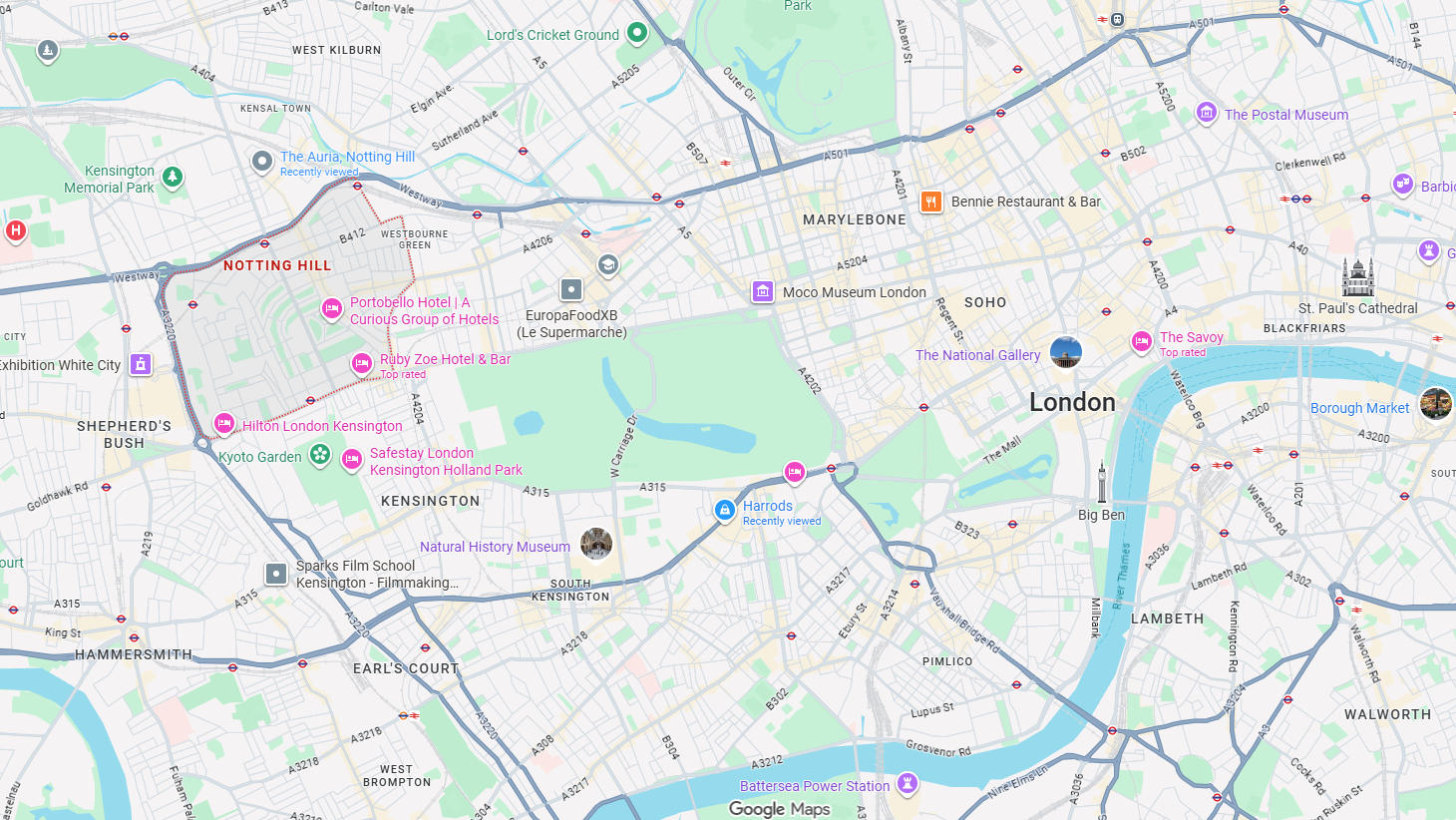Click the Ruby Zoe Hotel pink pin

[362, 364]
